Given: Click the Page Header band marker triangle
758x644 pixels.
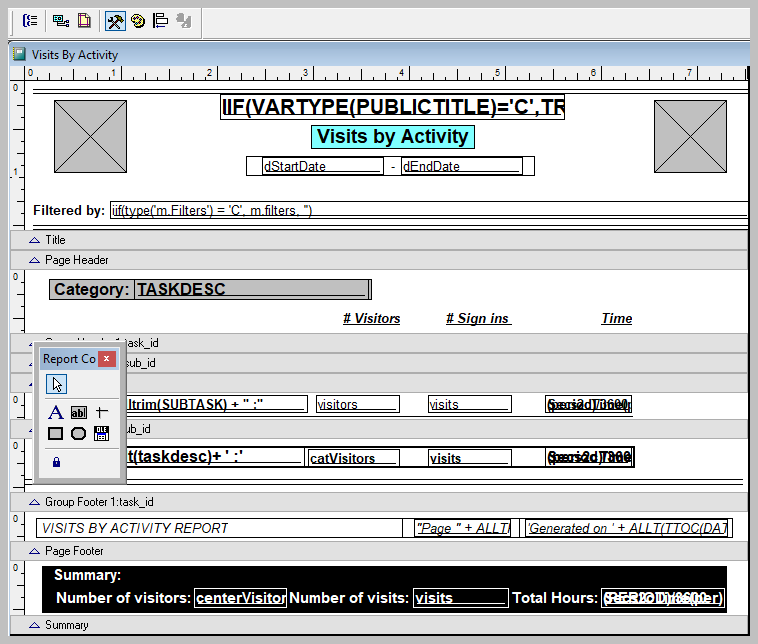Looking at the screenshot, I should click(x=34, y=260).
